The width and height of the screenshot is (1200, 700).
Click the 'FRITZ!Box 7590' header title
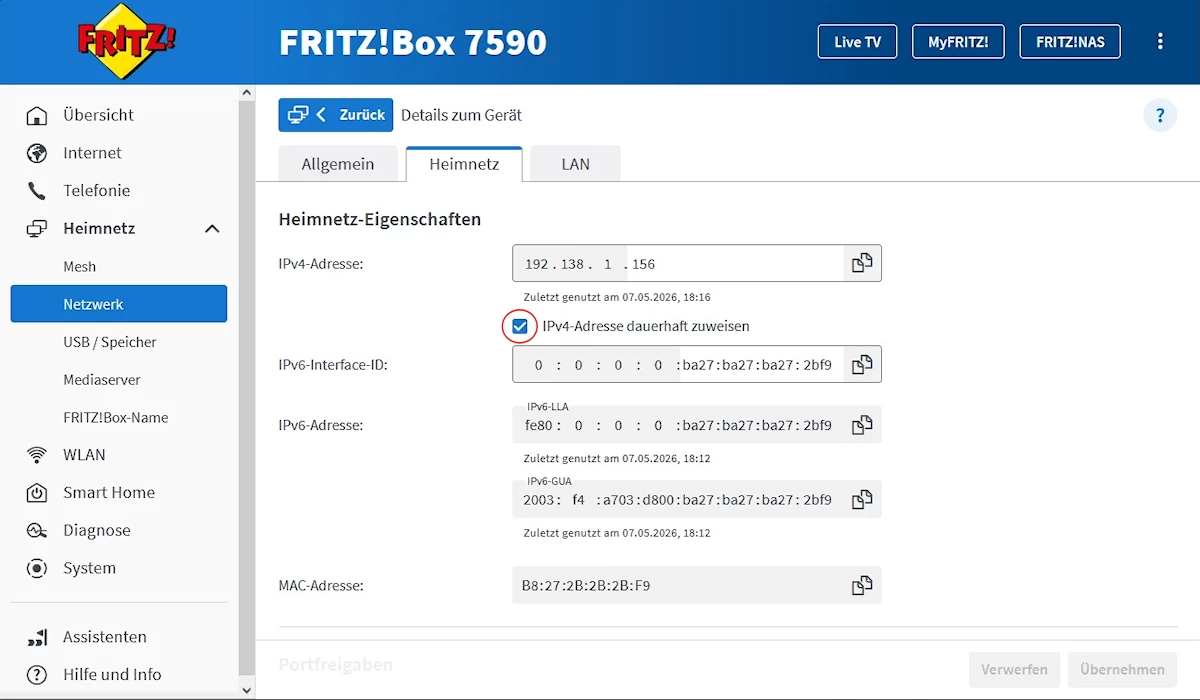point(413,42)
